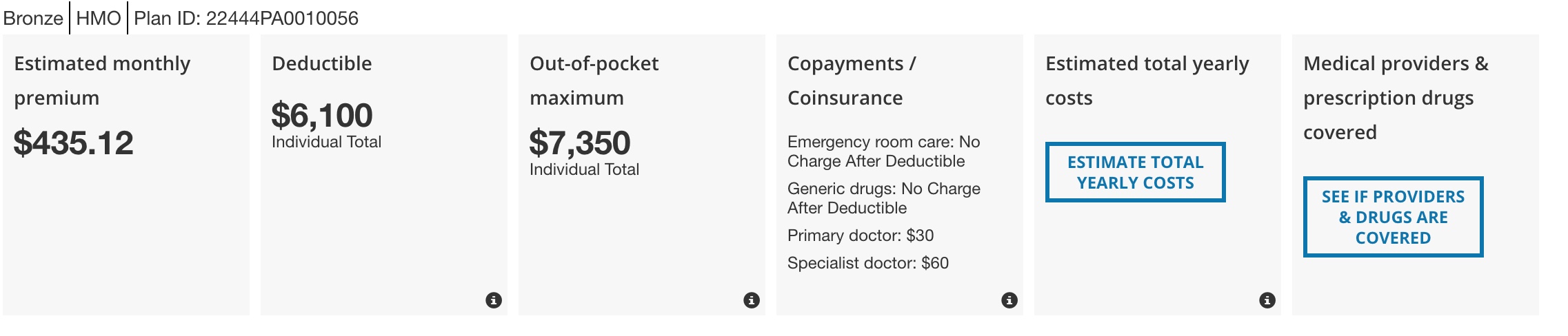Click the Specialist doctor: $60 copay line
Viewport: 1568px width, 336px height.
click(868, 263)
